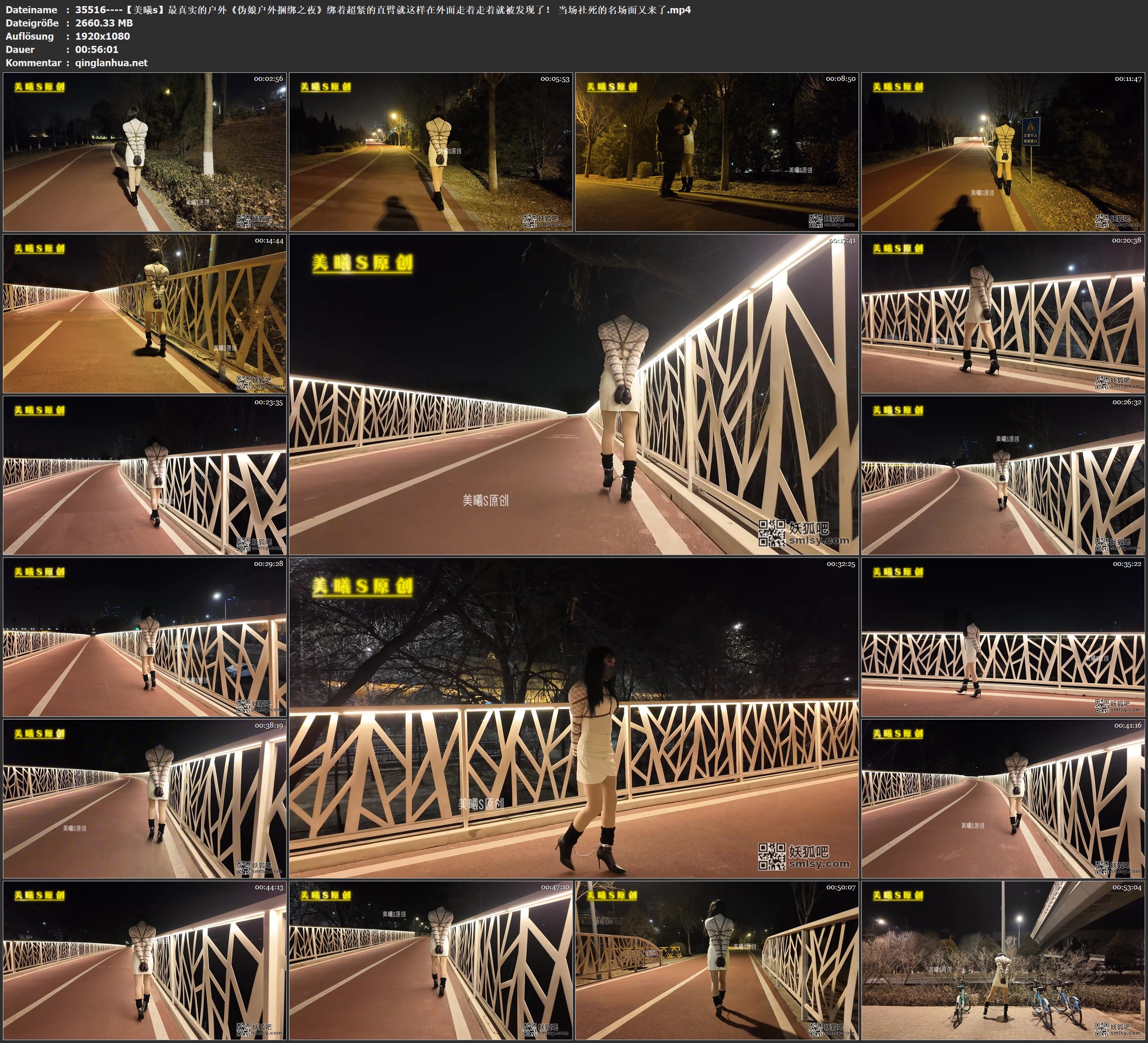Click the QR code in 00:17:41 frame

[771, 533]
